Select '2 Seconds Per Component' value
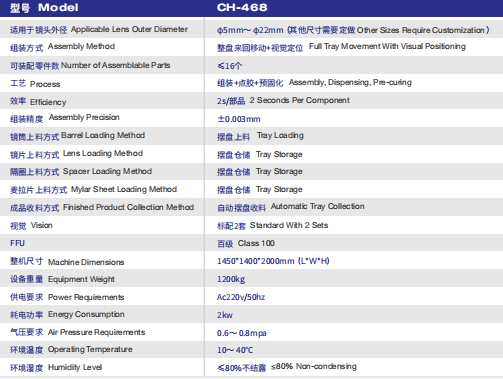Screen dimensions: 503x379 tap(300, 100)
